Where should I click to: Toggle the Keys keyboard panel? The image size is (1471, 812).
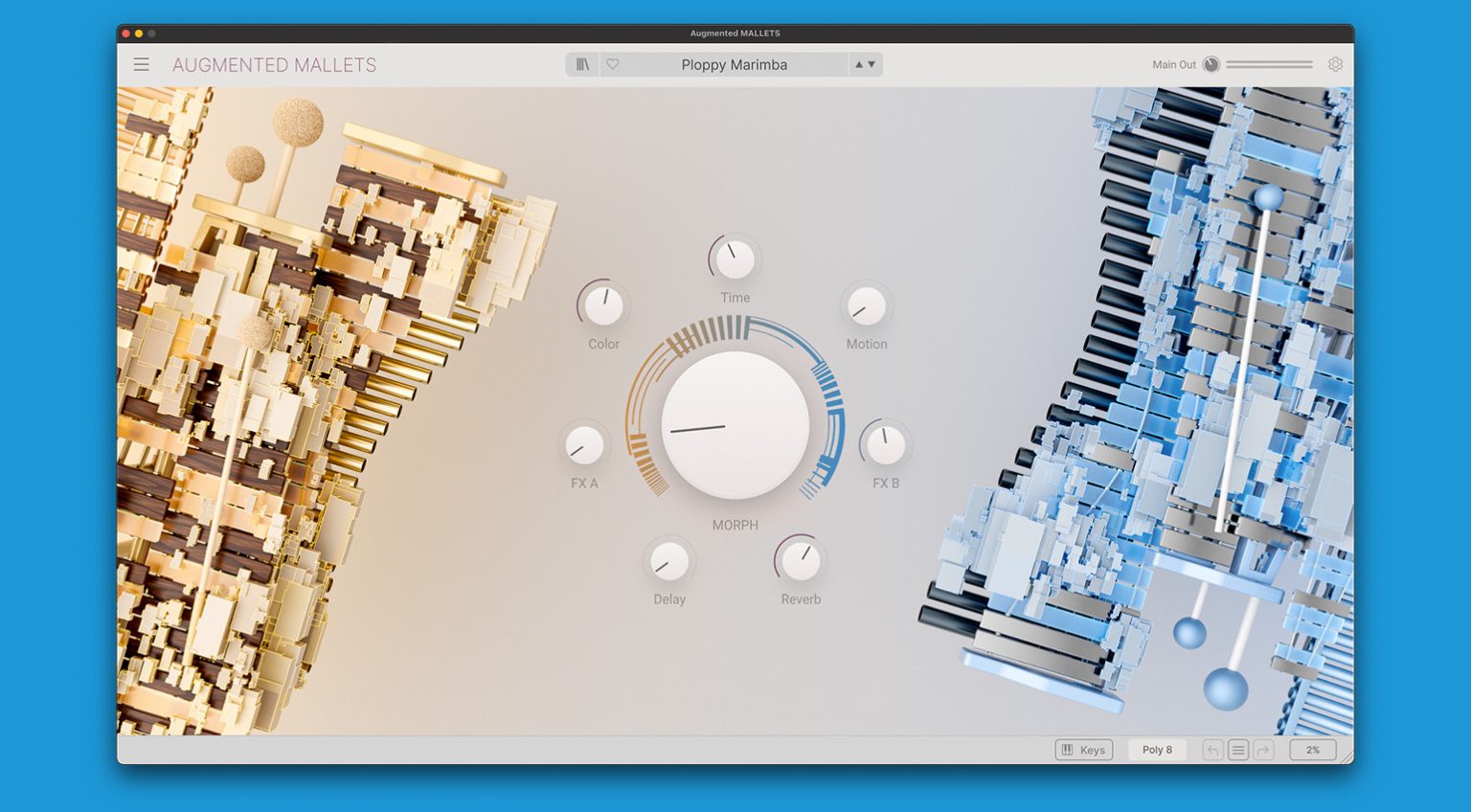click(1084, 750)
